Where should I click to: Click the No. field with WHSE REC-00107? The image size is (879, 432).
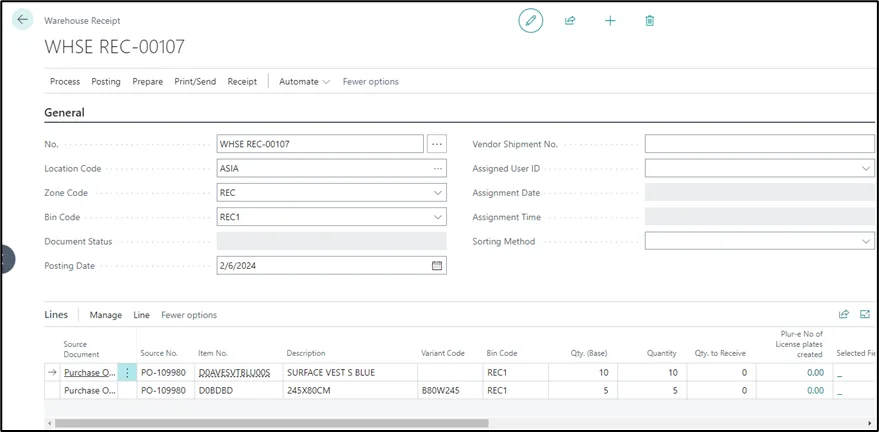tap(320, 144)
